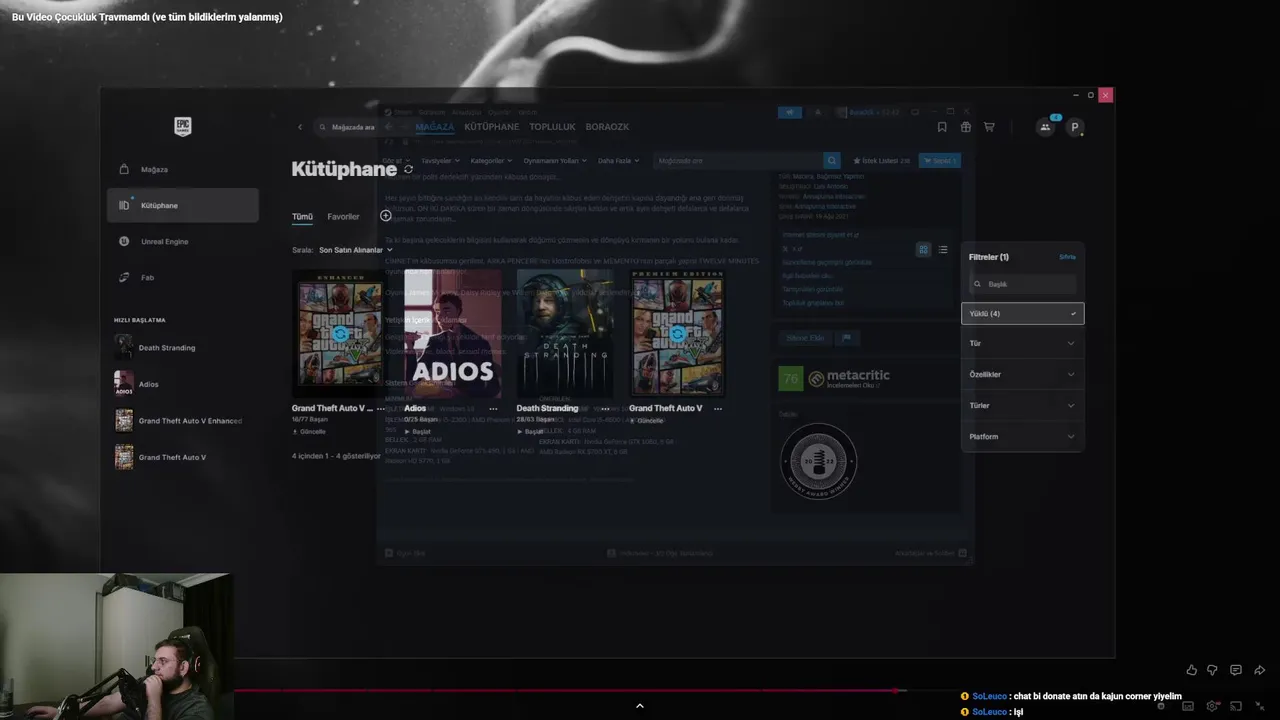
Task: Open the P profile avatar menu
Action: [x=1075, y=127]
